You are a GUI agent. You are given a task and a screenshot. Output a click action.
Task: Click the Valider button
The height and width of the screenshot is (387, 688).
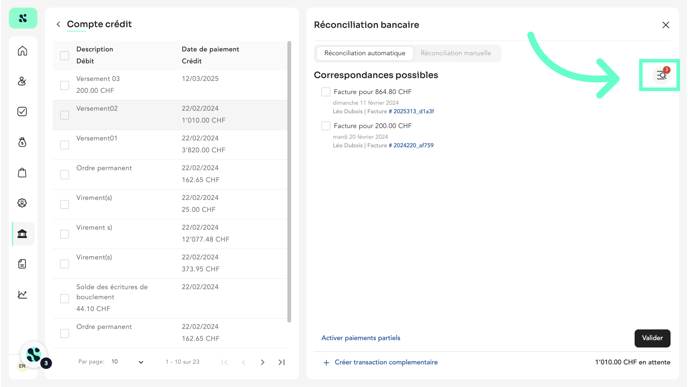pos(652,338)
